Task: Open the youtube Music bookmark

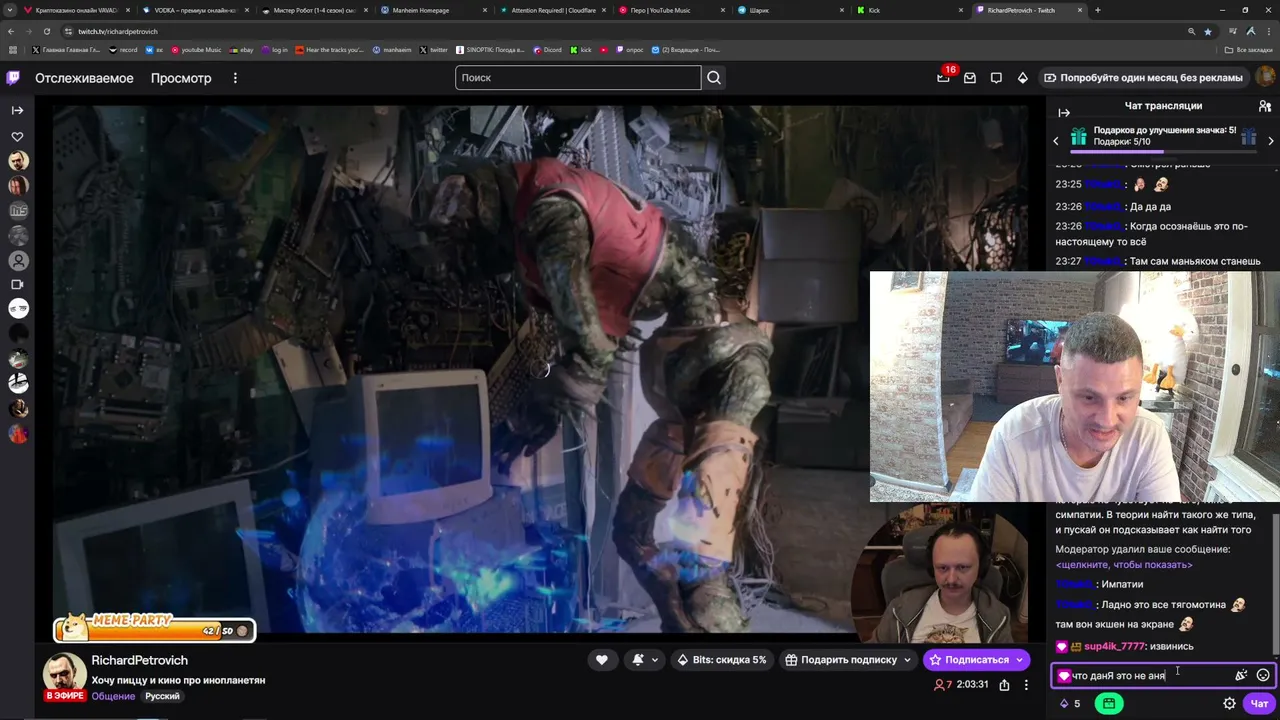Action: [196, 50]
